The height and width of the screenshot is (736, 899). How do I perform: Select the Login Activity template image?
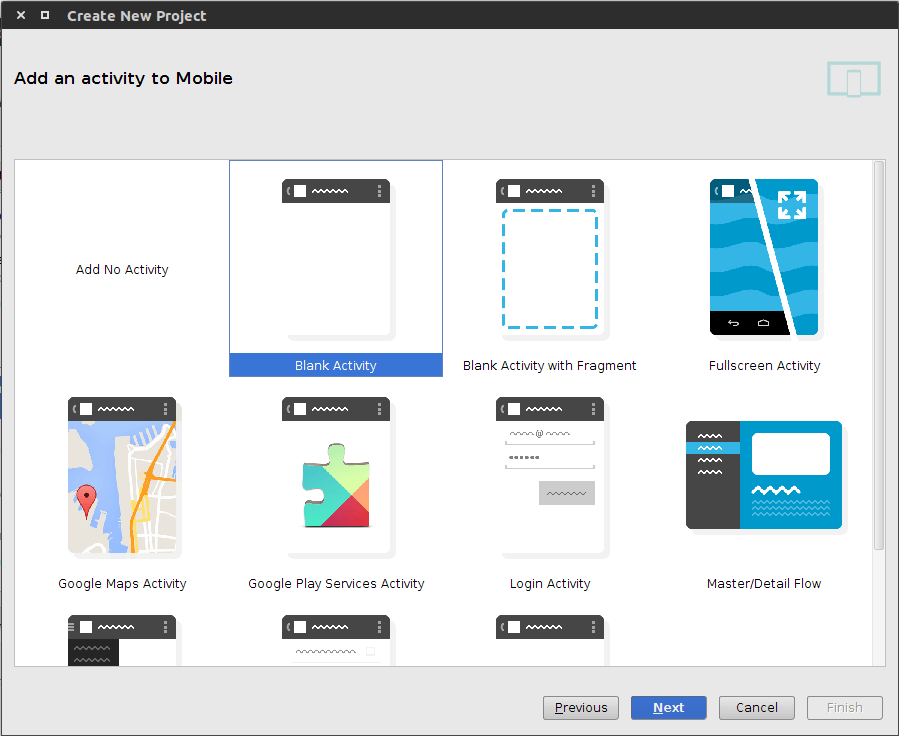coord(550,476)
